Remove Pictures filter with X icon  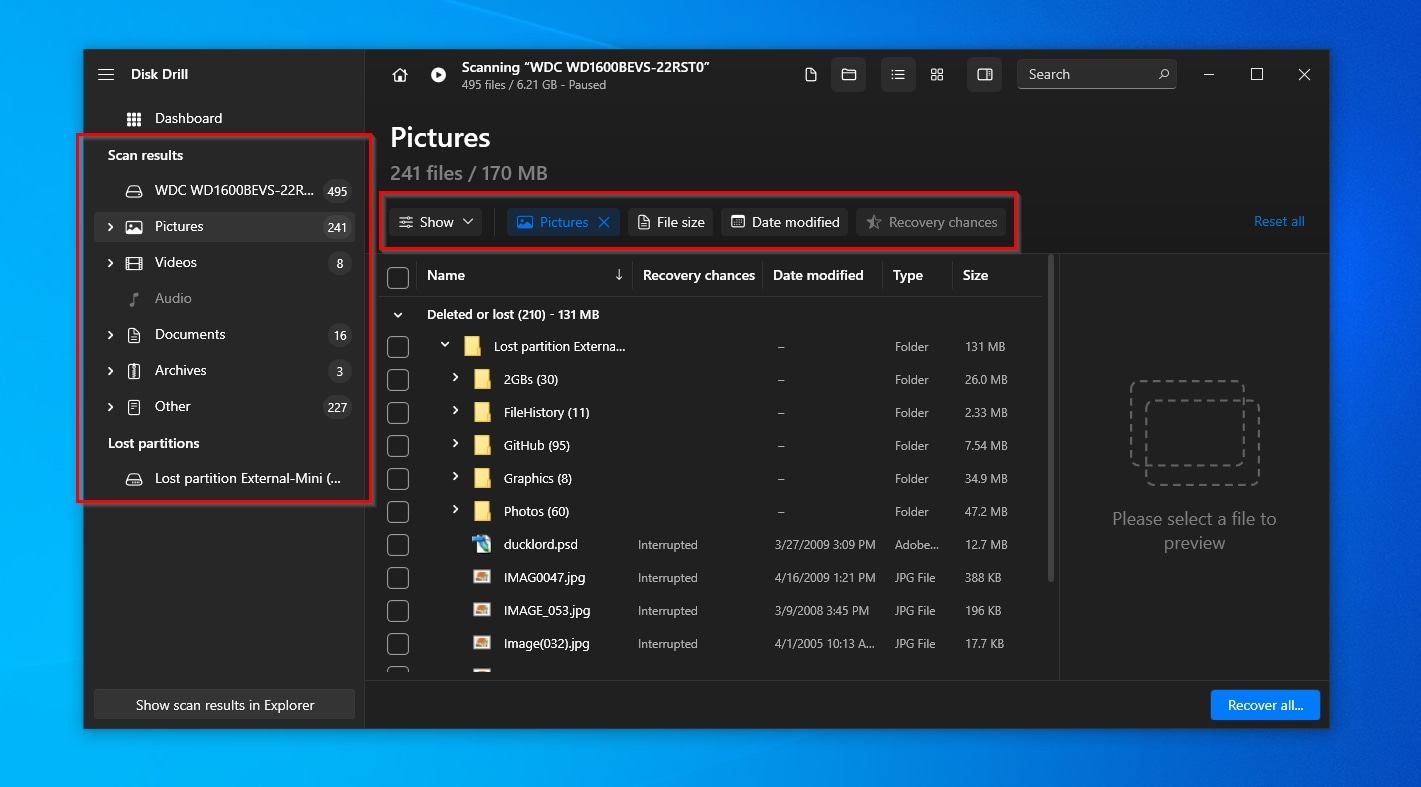[604, 222]
